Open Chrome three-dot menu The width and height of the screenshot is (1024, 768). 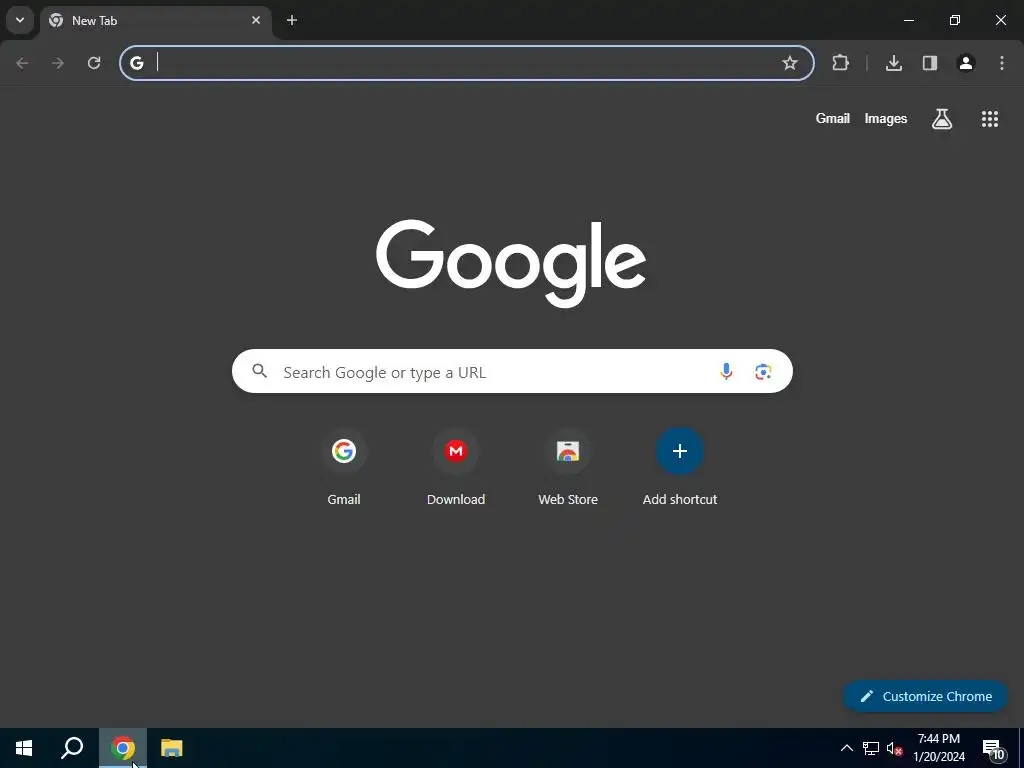(1002, 63)
